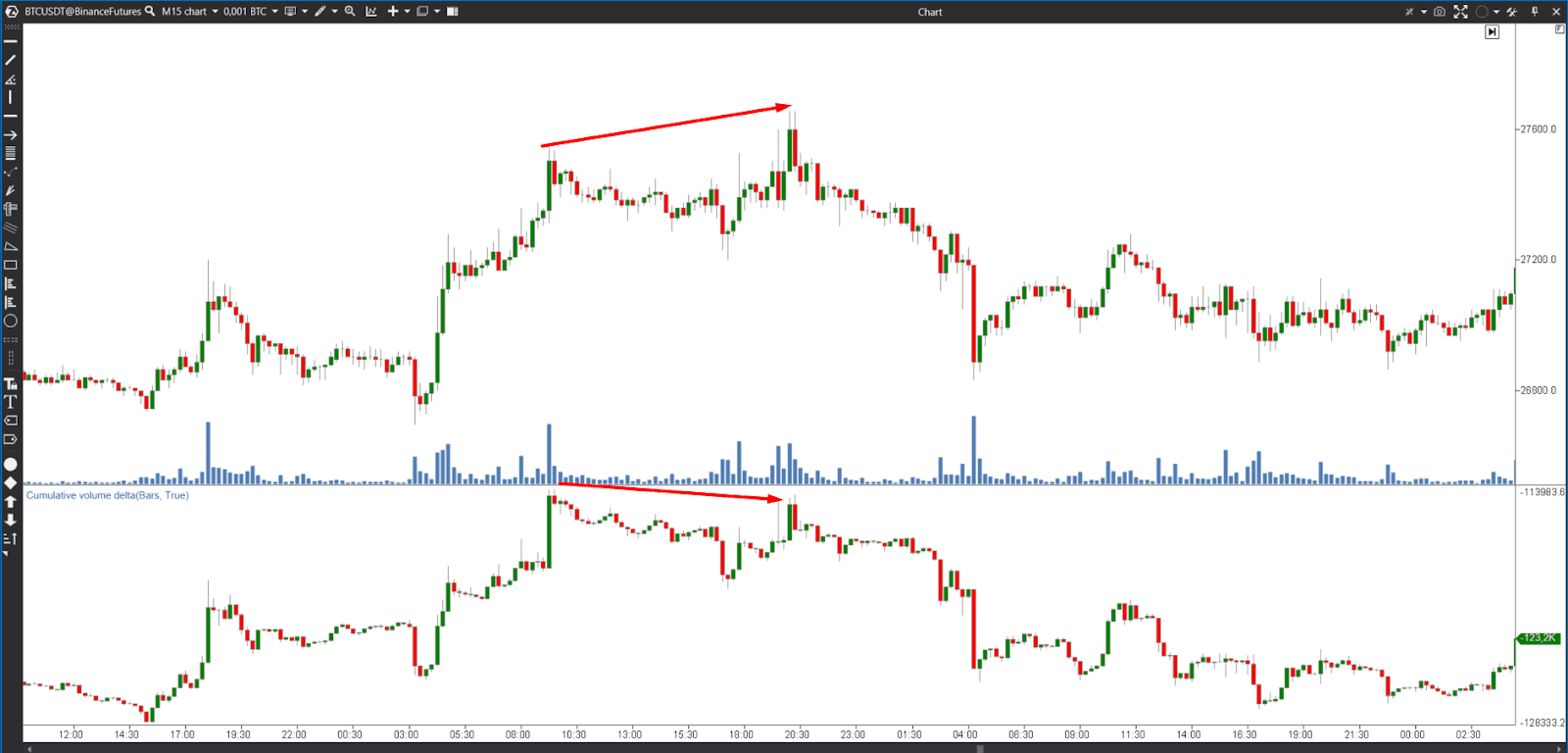1568x753 pixels.
Task: Toggle the F button on price axis
Action: (x=1559, y=29)
